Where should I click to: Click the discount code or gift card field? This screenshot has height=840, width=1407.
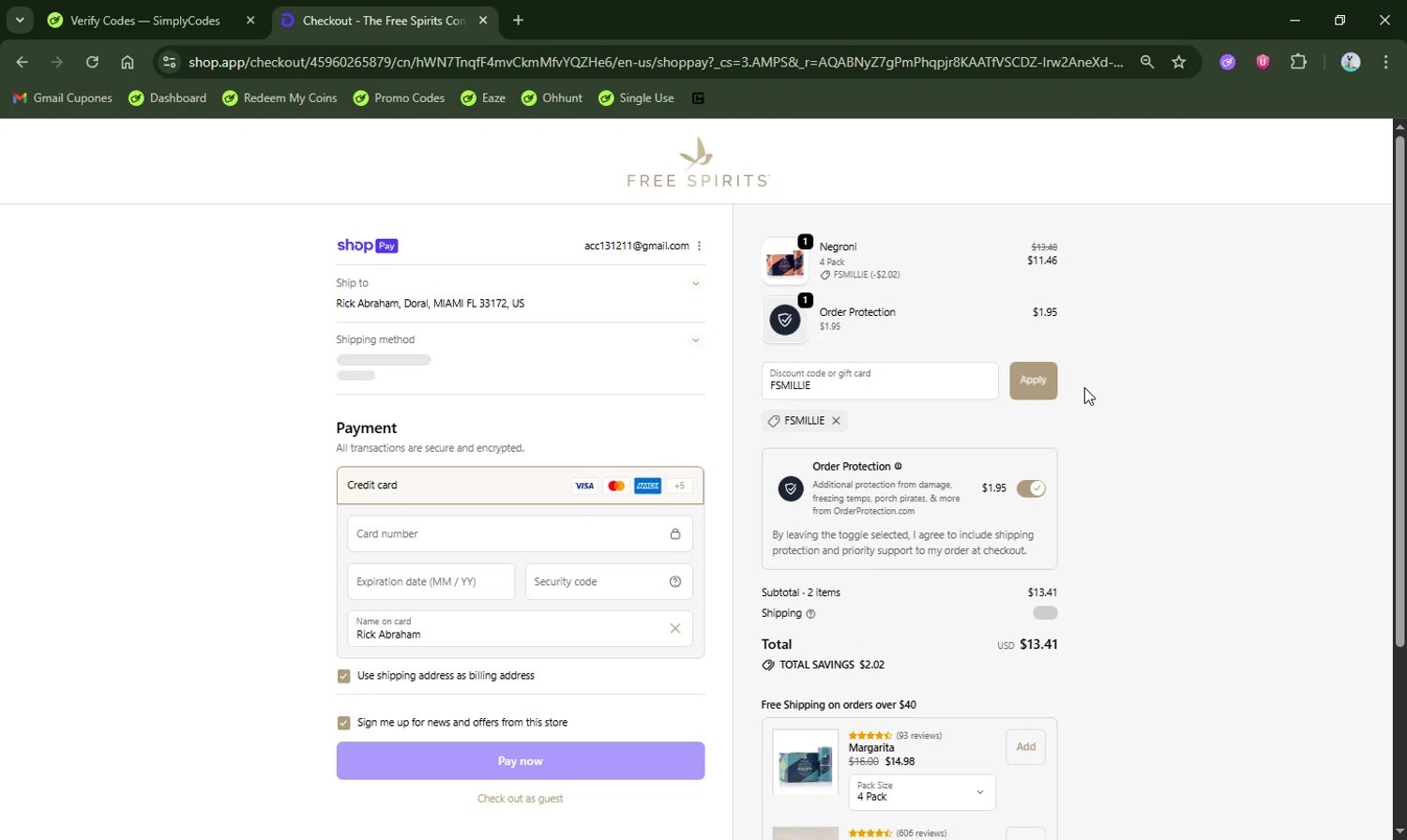pos(880,381)
